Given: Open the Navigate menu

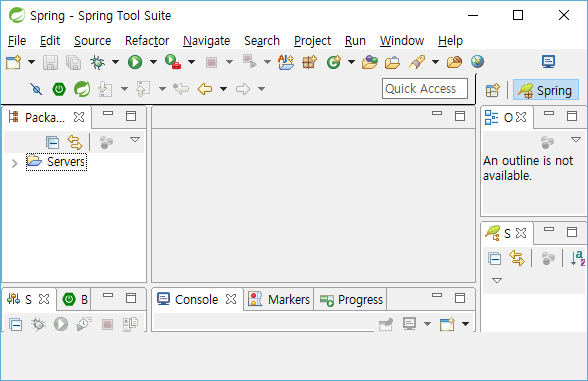Looking at the screenshot, I should coord(207,40).
